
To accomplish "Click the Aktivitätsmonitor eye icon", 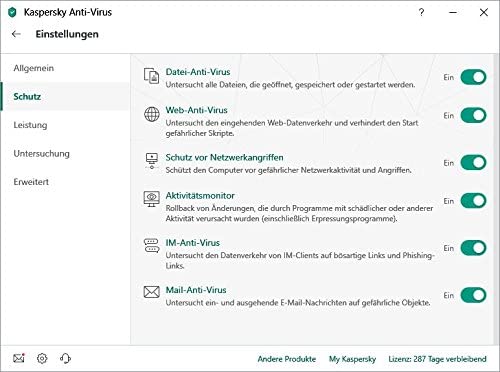I will (152, 199).
